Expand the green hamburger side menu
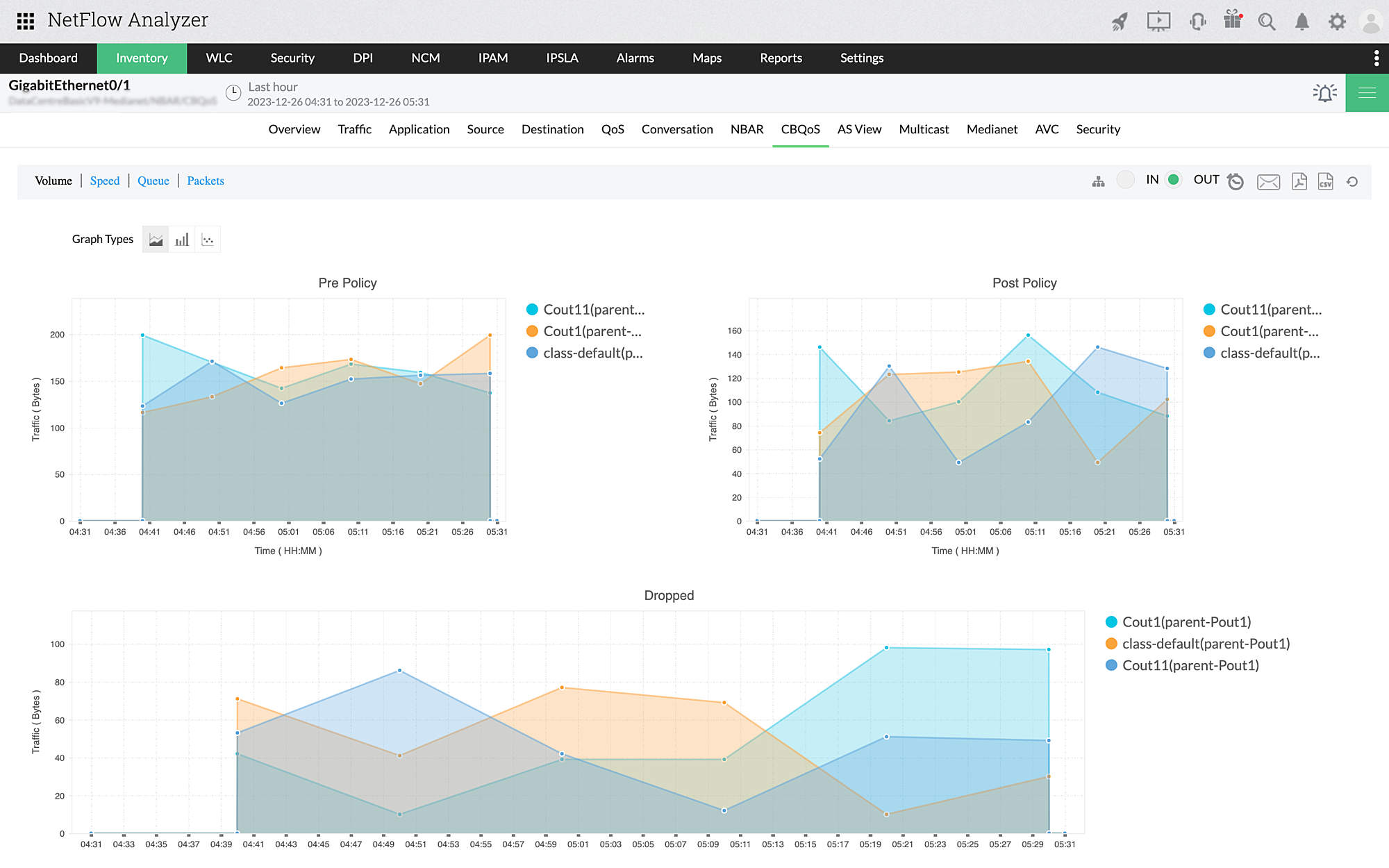This screenshot has height=868, width=1389. tap(1367, 92)
